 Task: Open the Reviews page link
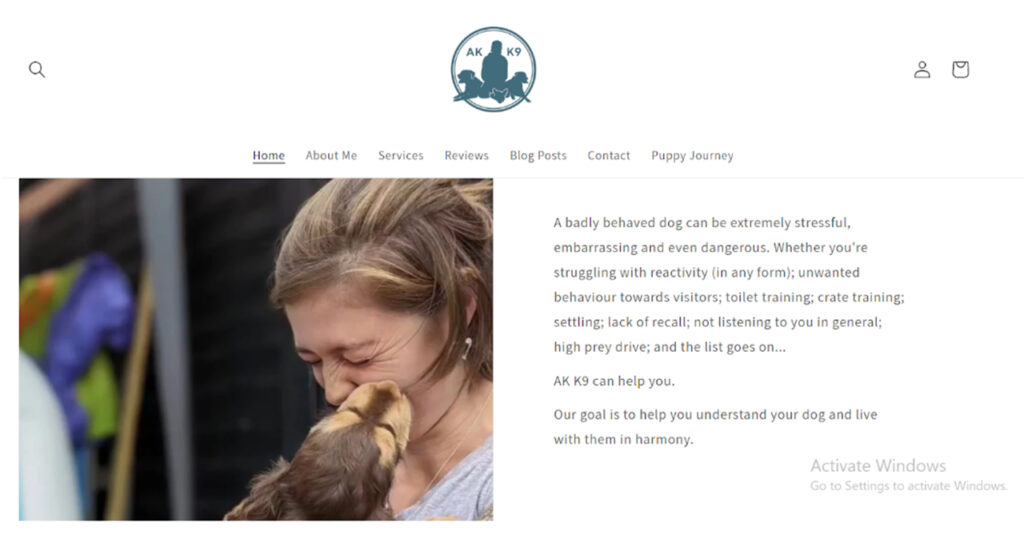click(x=466, y=156)
